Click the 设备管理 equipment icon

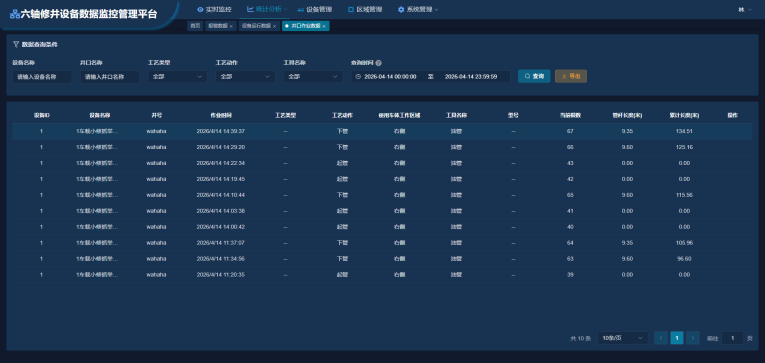(300, 9)
